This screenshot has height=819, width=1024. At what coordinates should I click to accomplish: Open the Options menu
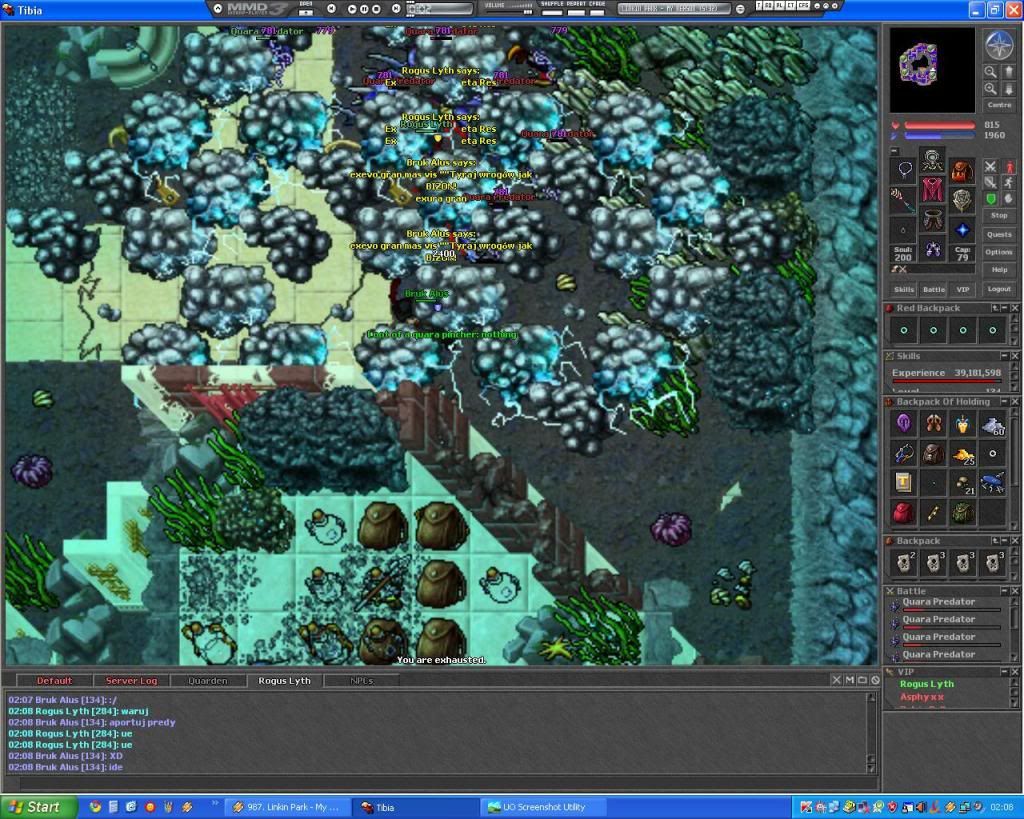(999, 251)
